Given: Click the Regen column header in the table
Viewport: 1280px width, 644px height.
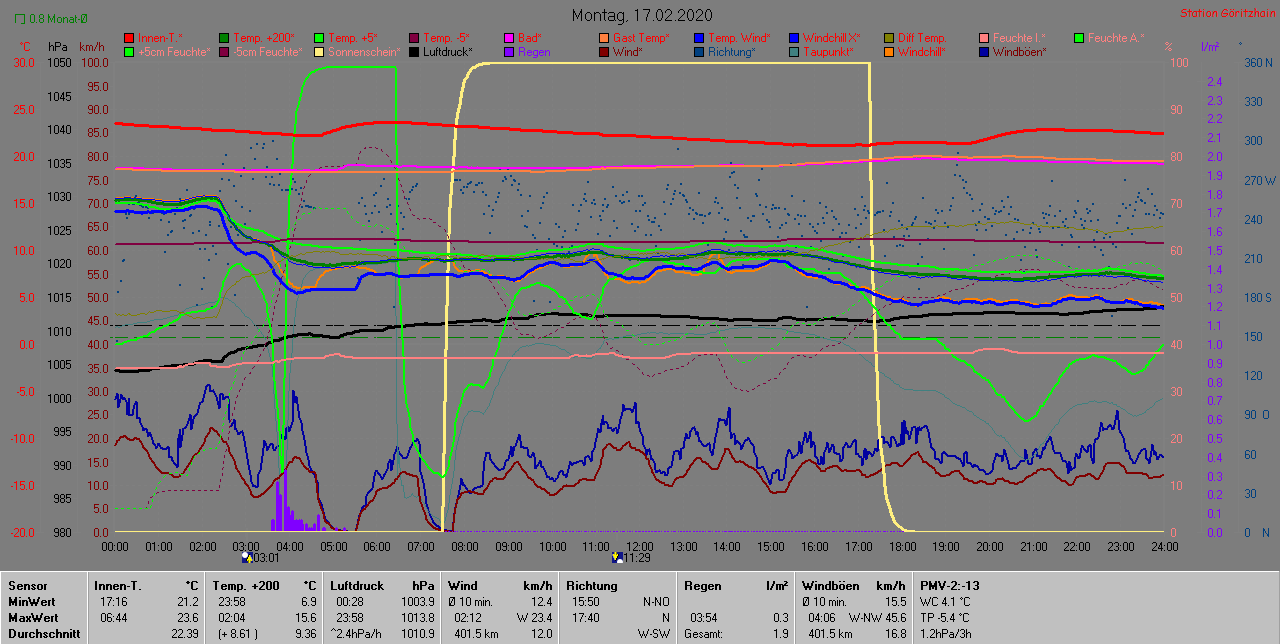Looking at the screenshot, I should pyautogui.click(x=703, y=585).
